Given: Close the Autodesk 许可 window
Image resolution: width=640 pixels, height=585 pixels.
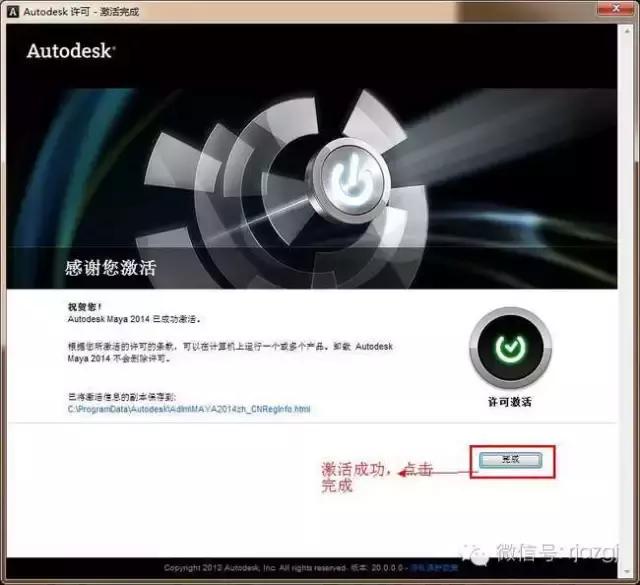Looking at the screenshot, I should [x=617, y=8].
